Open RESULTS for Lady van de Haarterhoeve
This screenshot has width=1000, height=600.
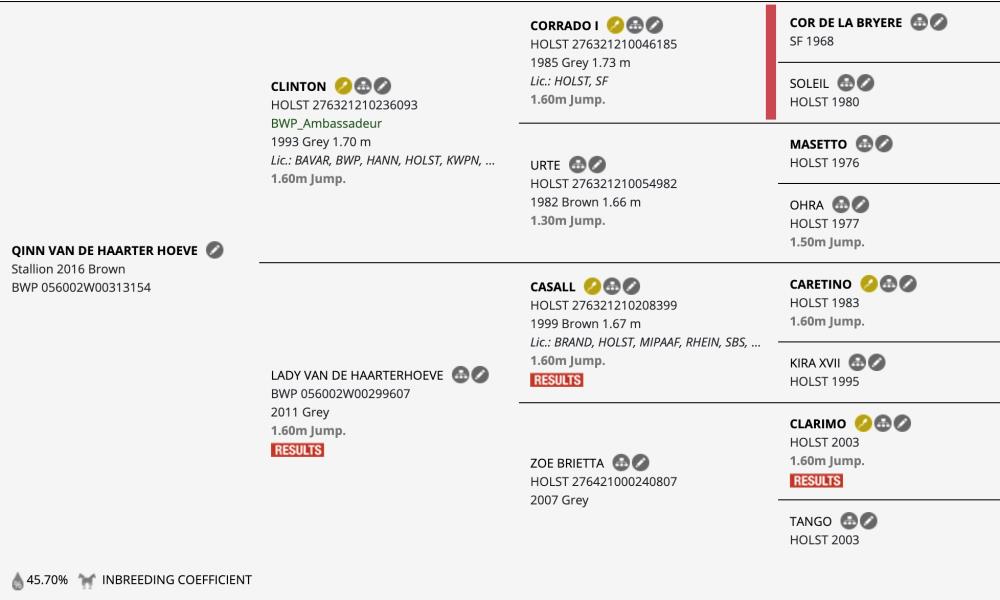click(297, 450)
